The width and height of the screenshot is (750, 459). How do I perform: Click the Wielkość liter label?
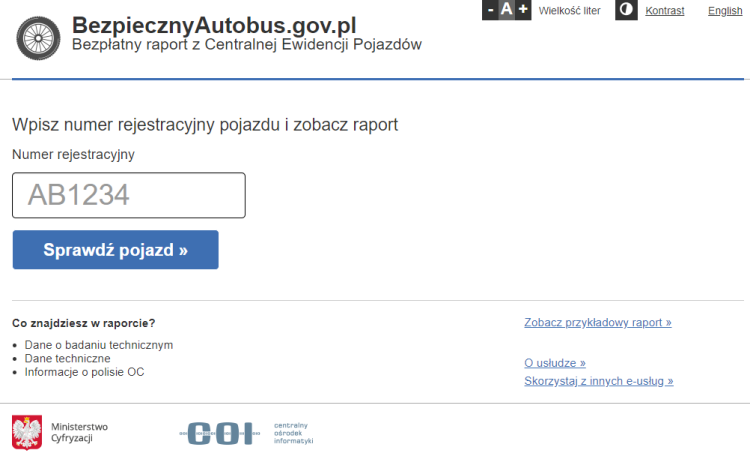tap(569, 11)
